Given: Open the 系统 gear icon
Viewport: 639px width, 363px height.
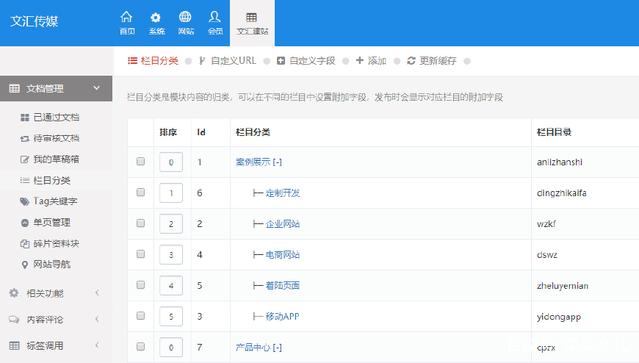Looking at the screenshot, I should click(156, 18).
